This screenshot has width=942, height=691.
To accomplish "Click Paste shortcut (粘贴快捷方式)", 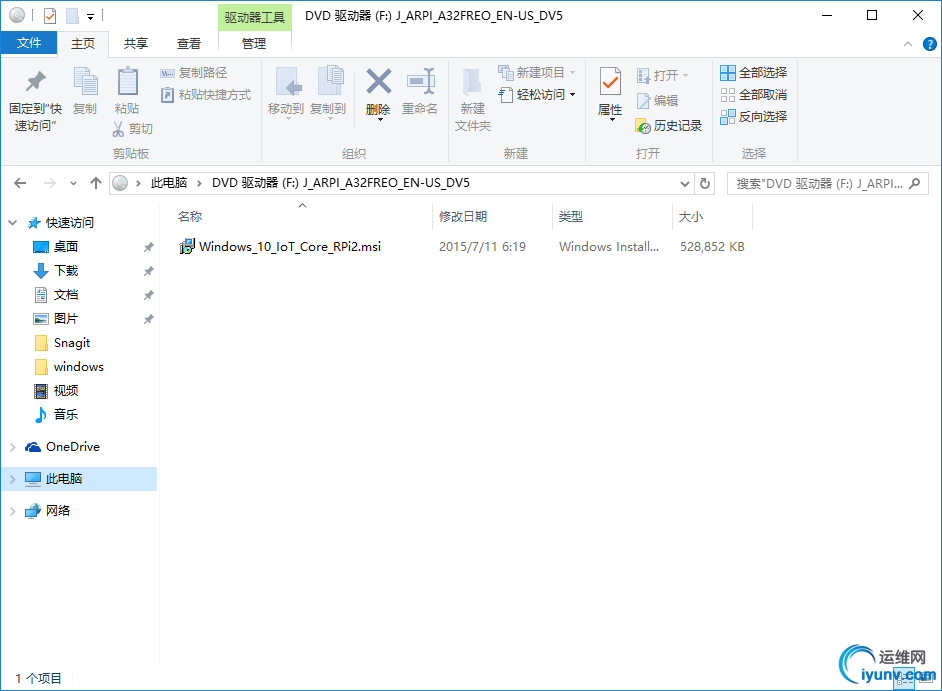I will coord(206,94).
